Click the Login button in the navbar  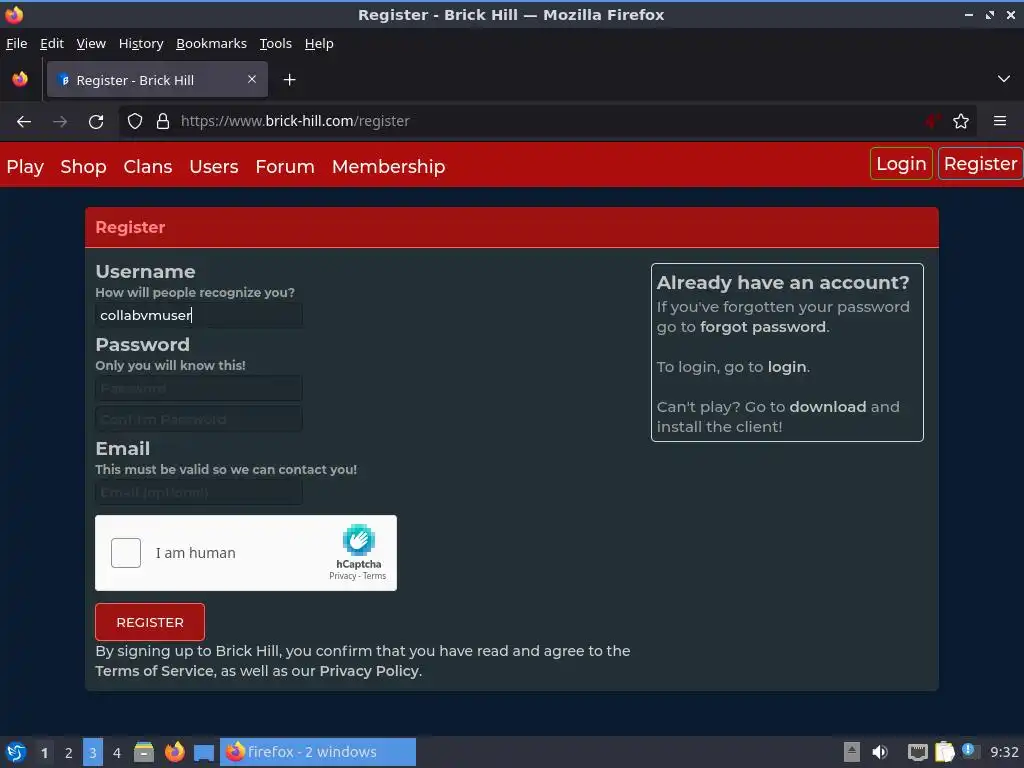(901, 163)
